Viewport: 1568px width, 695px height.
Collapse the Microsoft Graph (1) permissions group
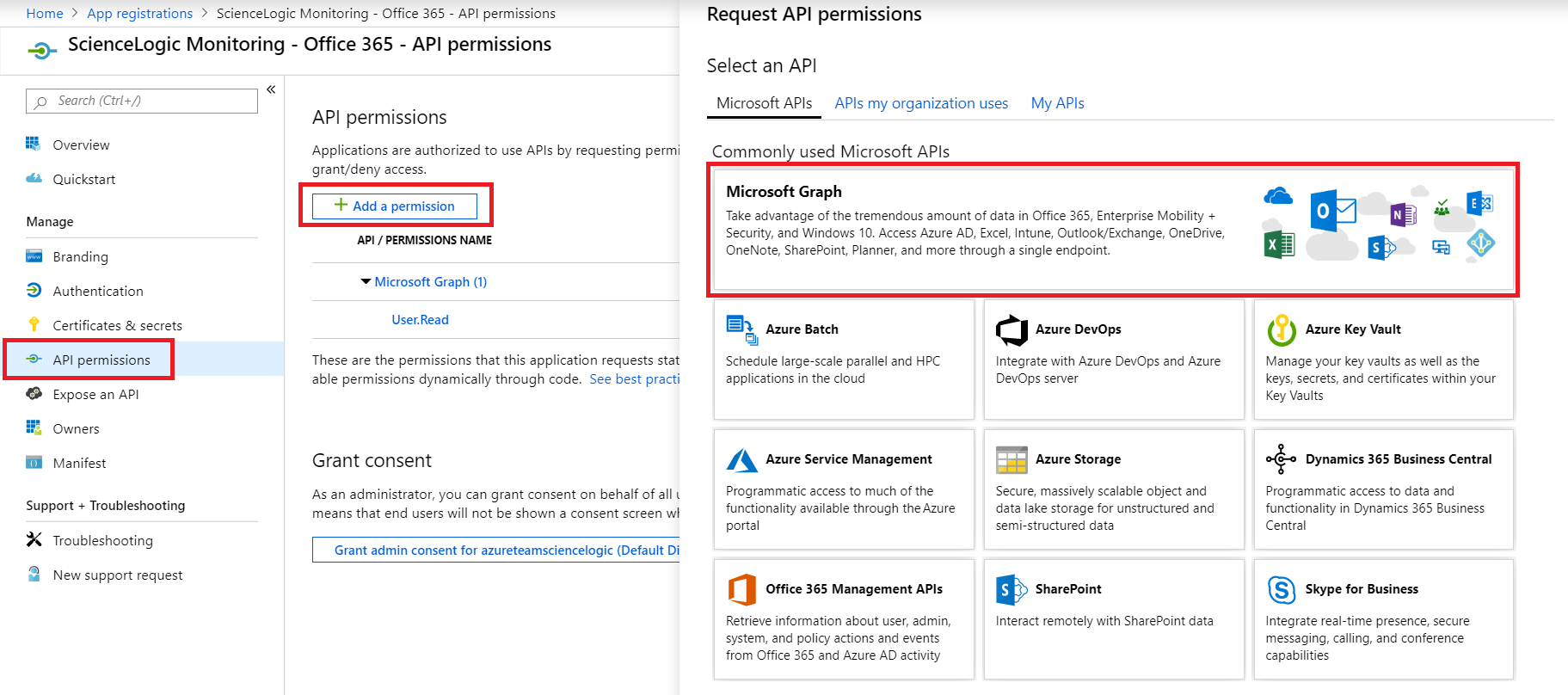pos(366,281)
